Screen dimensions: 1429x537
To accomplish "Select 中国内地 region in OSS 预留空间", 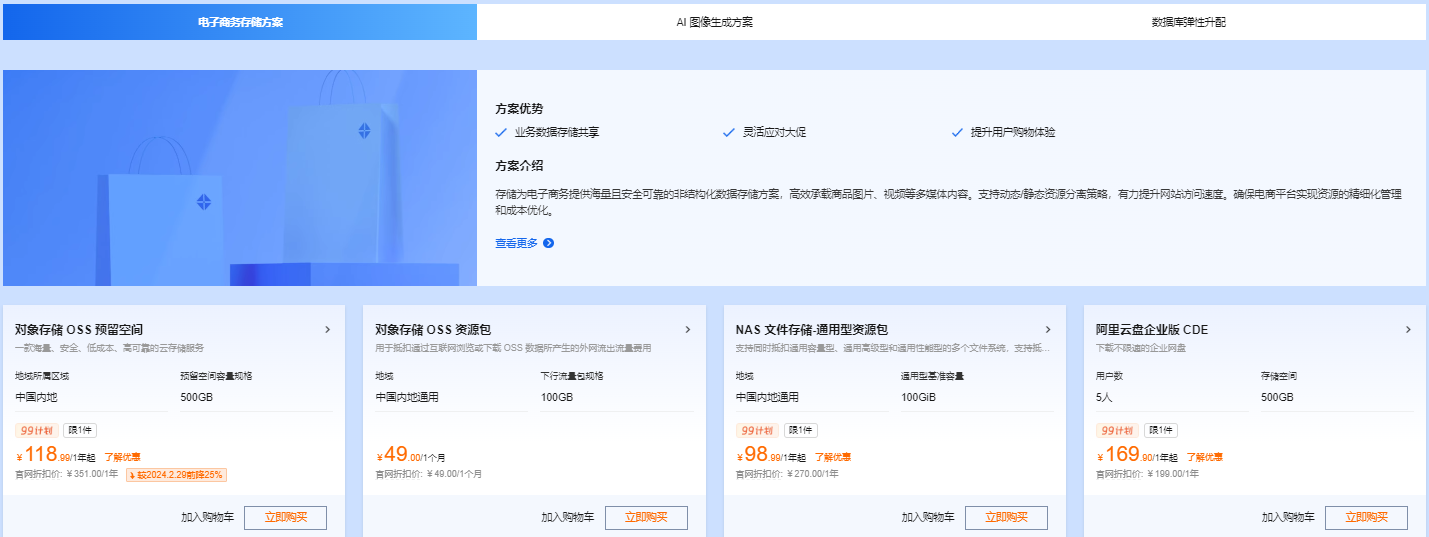I will tap(37, 397).
